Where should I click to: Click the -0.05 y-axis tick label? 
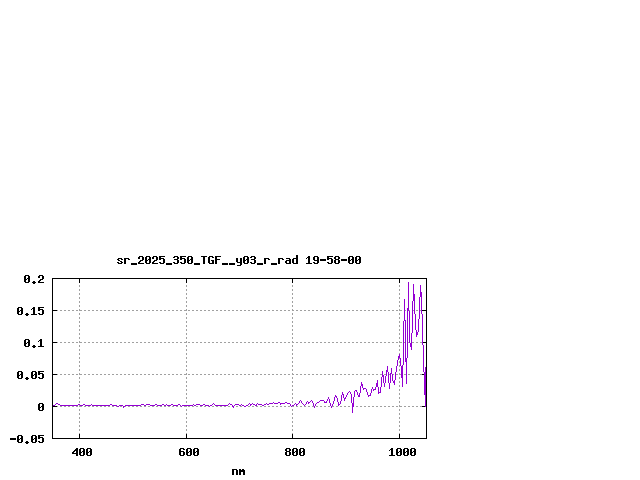27,439
